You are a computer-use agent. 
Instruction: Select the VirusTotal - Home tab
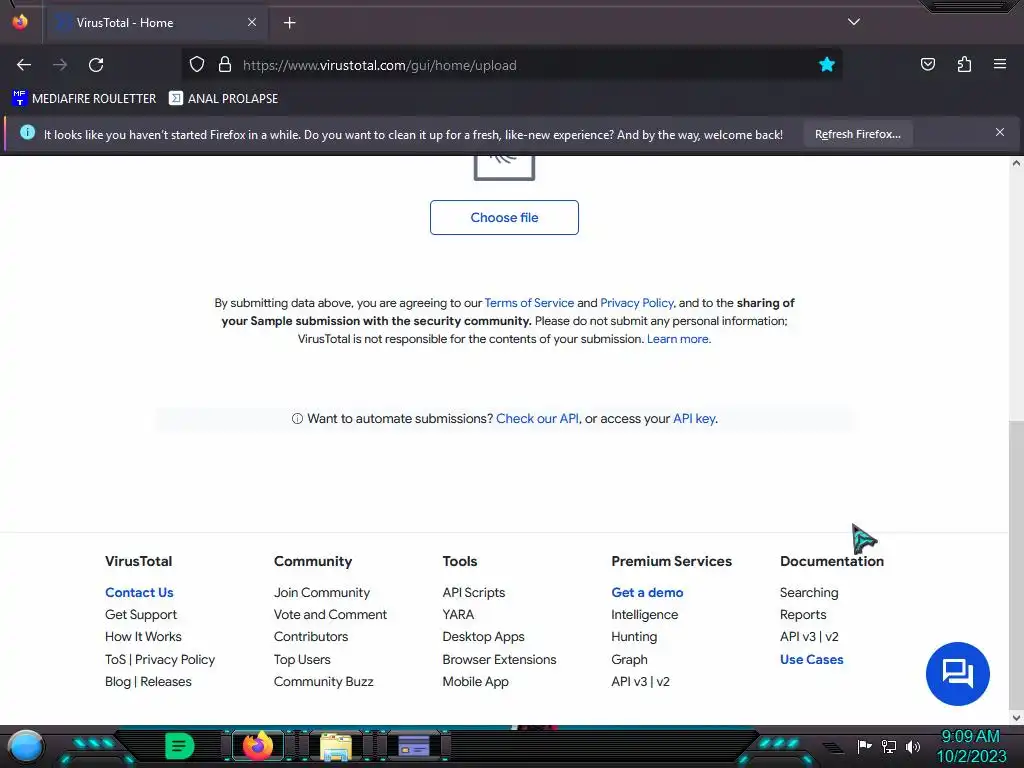pyautogui.click(x=155, y=23)
